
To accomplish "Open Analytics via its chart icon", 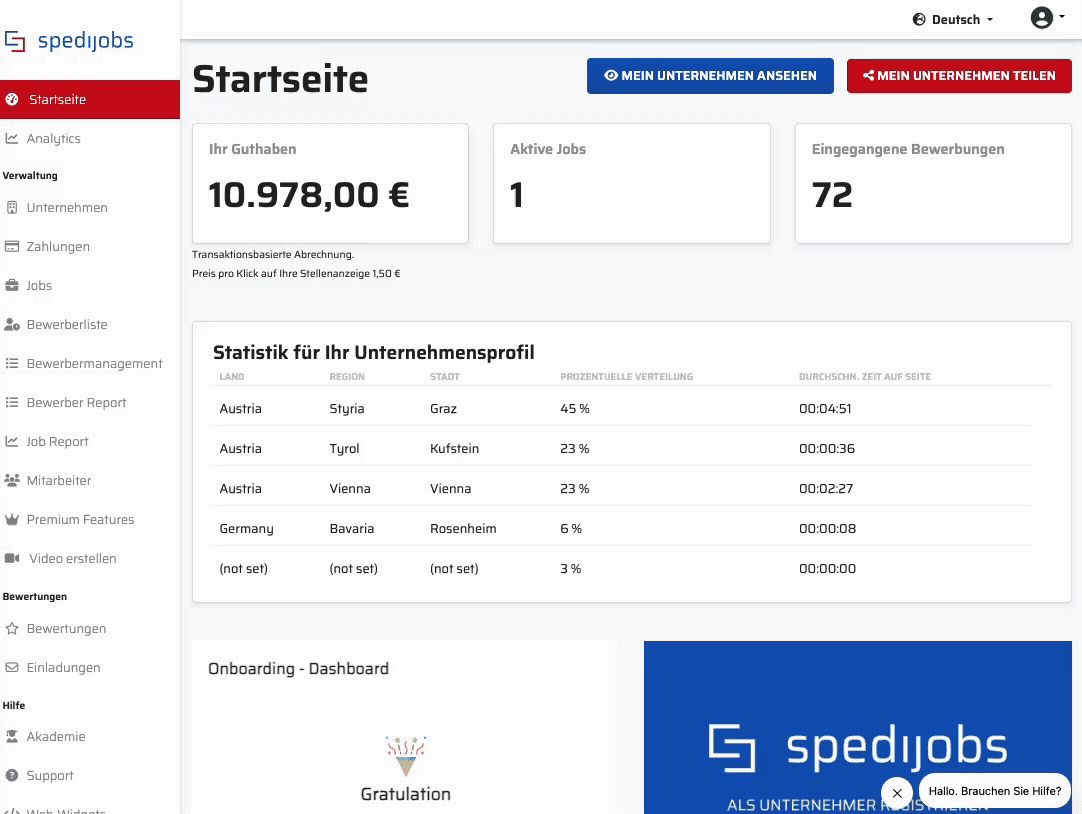I will click(12, 139).
